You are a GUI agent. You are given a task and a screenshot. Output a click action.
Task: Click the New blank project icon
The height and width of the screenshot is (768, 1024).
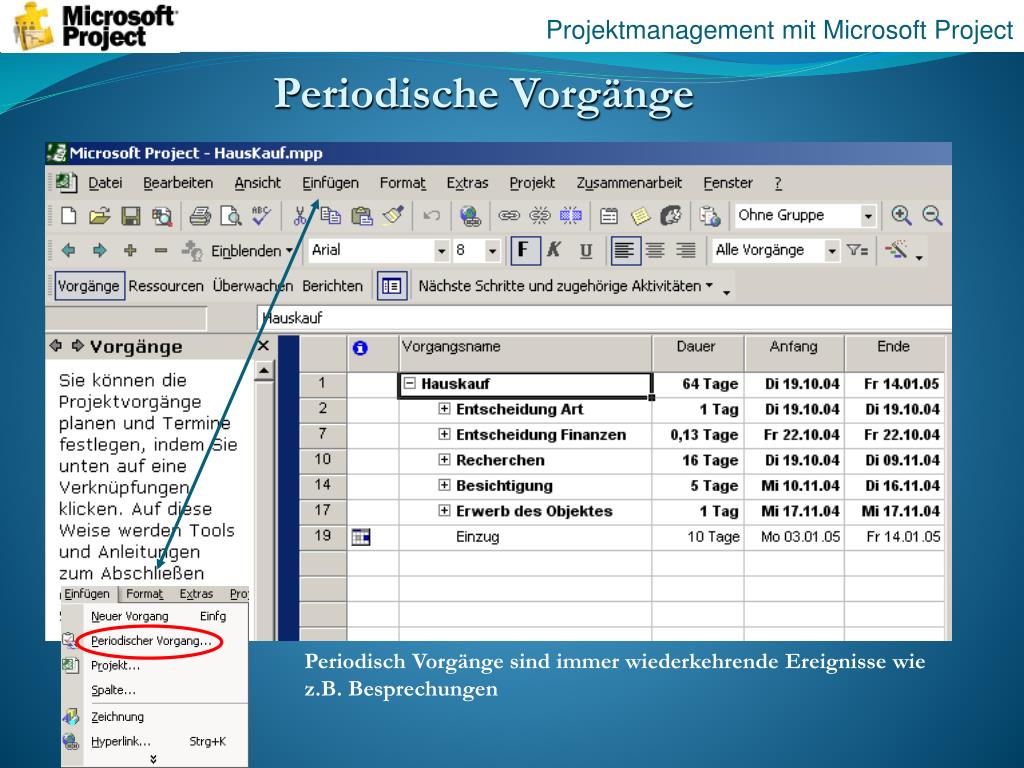click(x=69, y=216)
